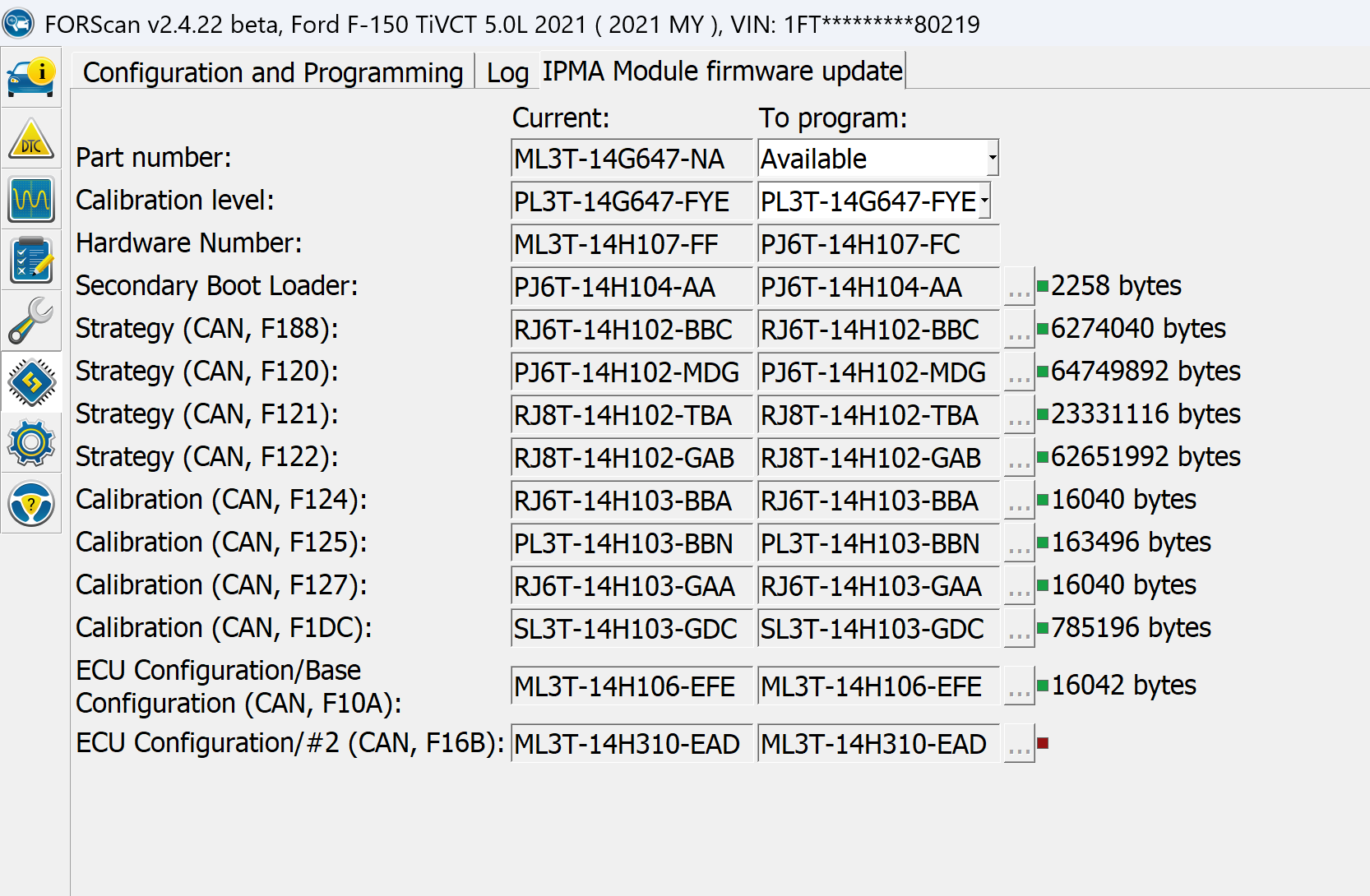Browse file for Strategy F188

point(1019,330)
